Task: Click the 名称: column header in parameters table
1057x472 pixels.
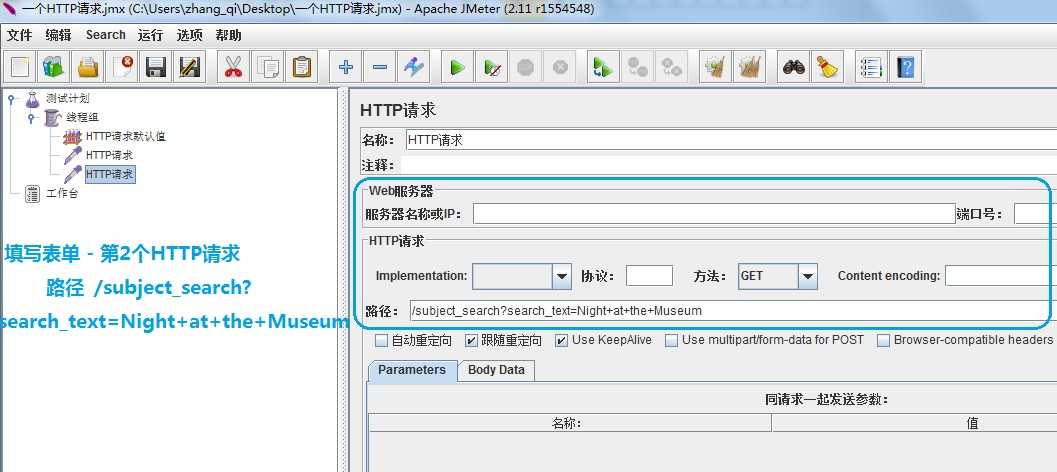Action: click(570, 423)
